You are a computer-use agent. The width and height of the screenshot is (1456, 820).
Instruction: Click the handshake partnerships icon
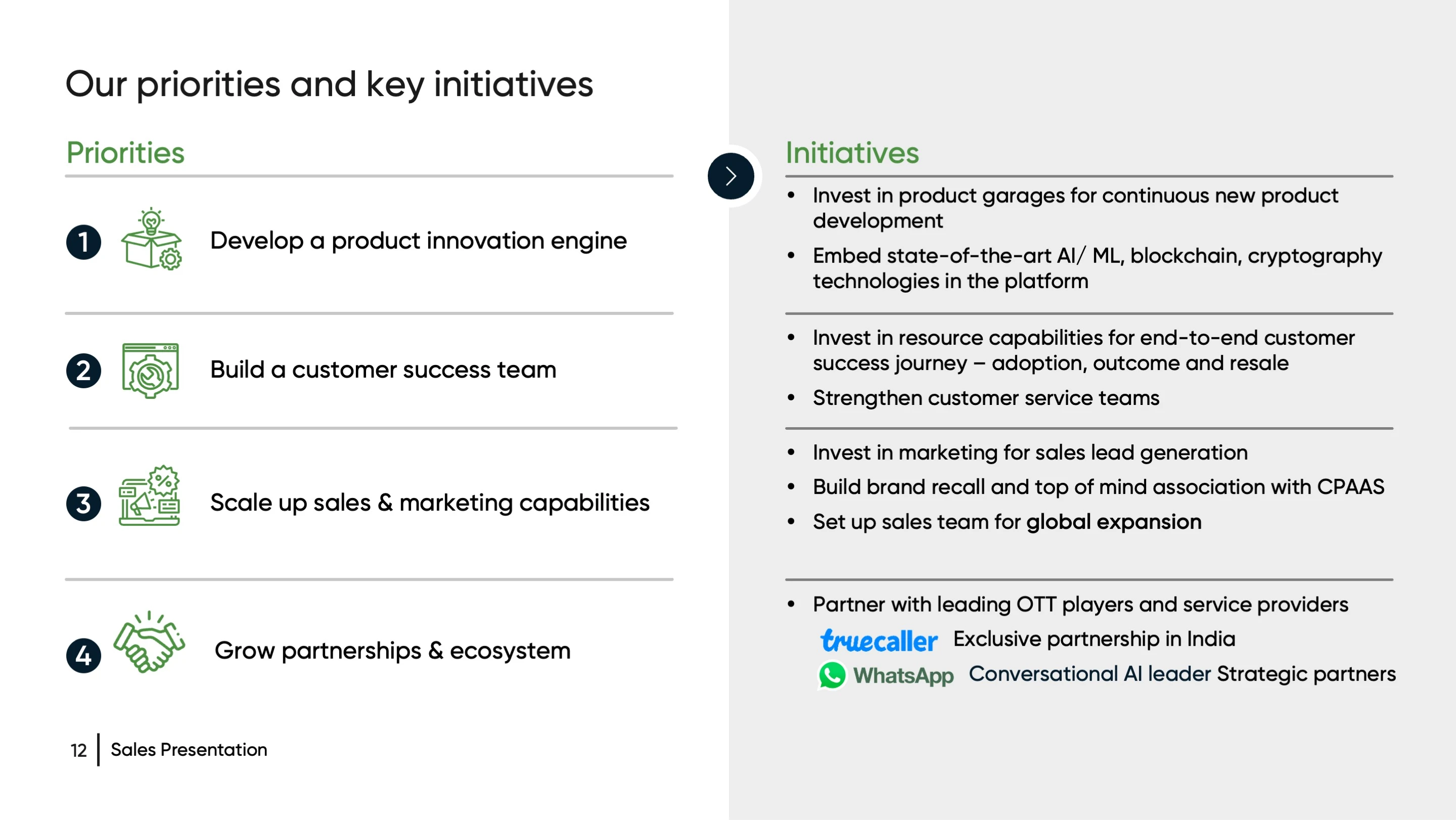tap(149, 642)
